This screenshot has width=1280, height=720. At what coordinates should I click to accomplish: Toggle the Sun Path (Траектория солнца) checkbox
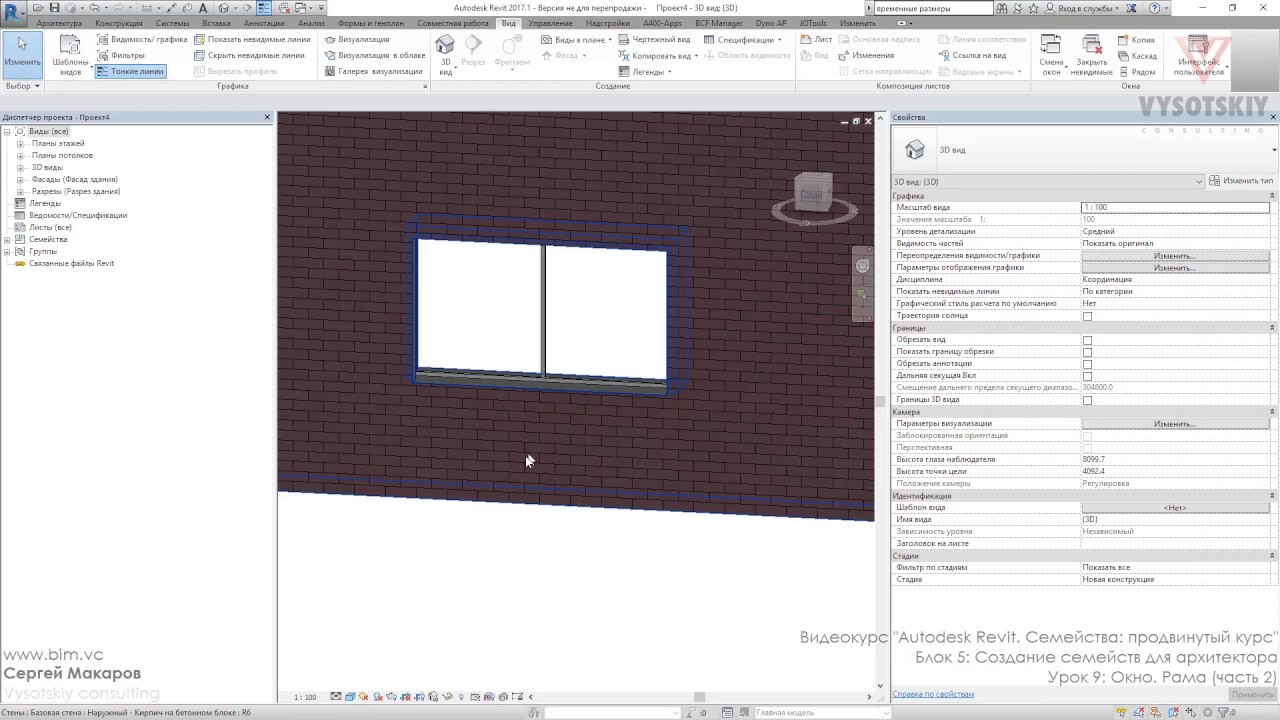pos(1087,316)
